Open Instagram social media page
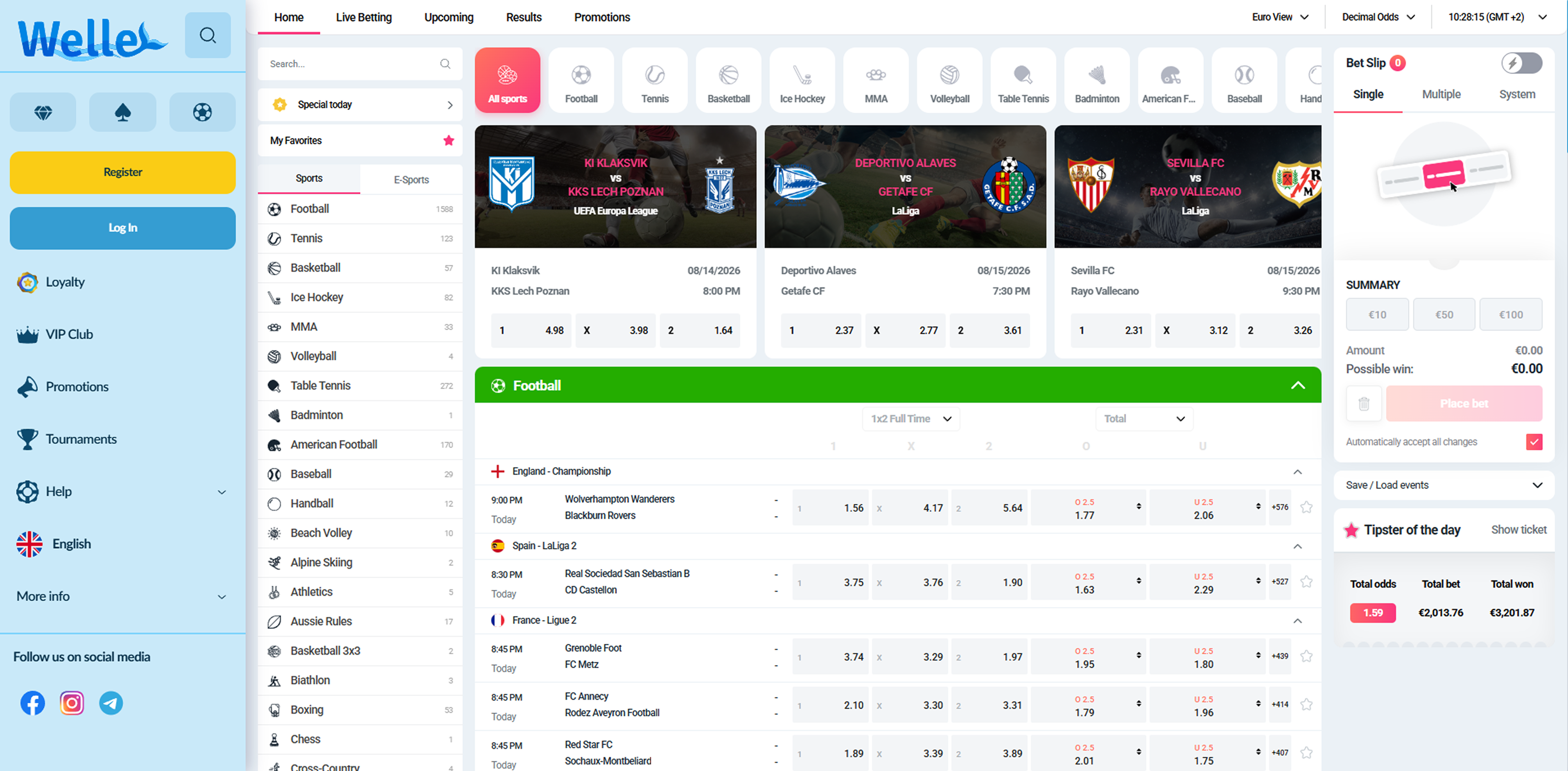 click(72, 703)
